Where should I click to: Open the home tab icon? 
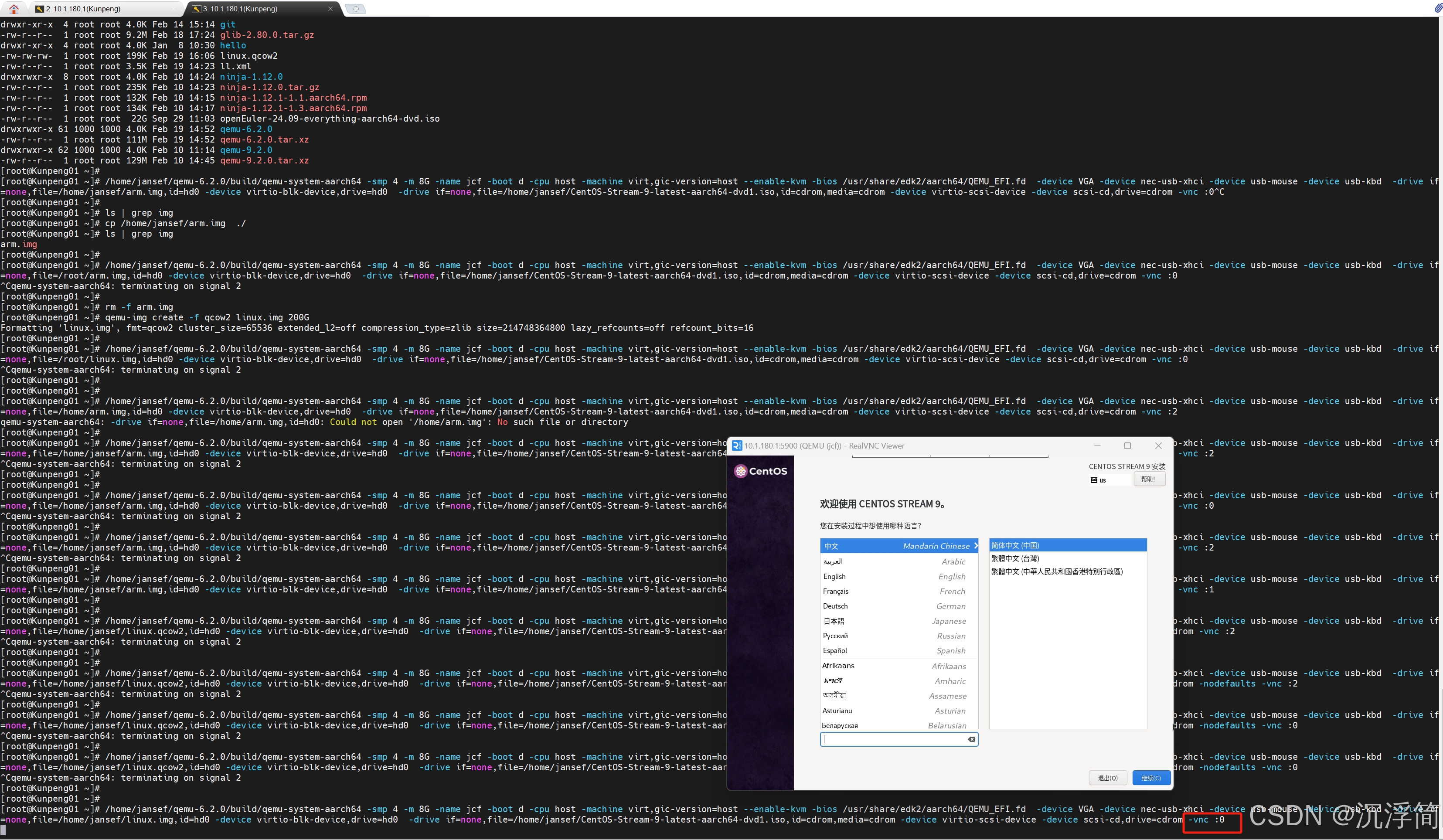click(14, 9)
